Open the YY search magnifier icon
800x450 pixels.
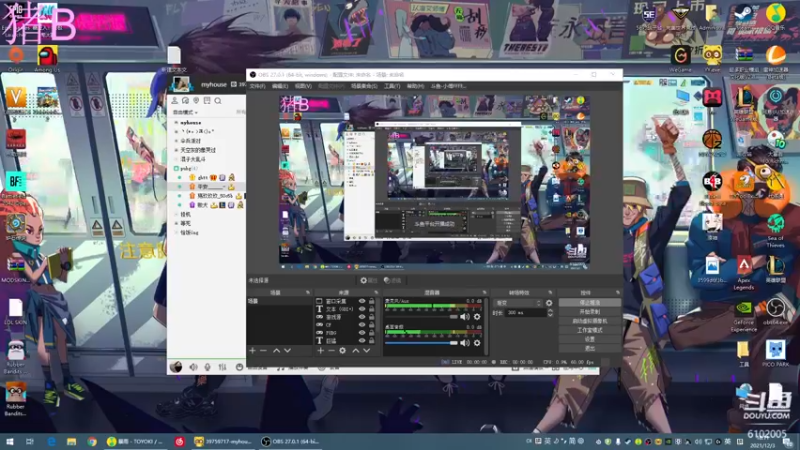click(x=218, y=101)
